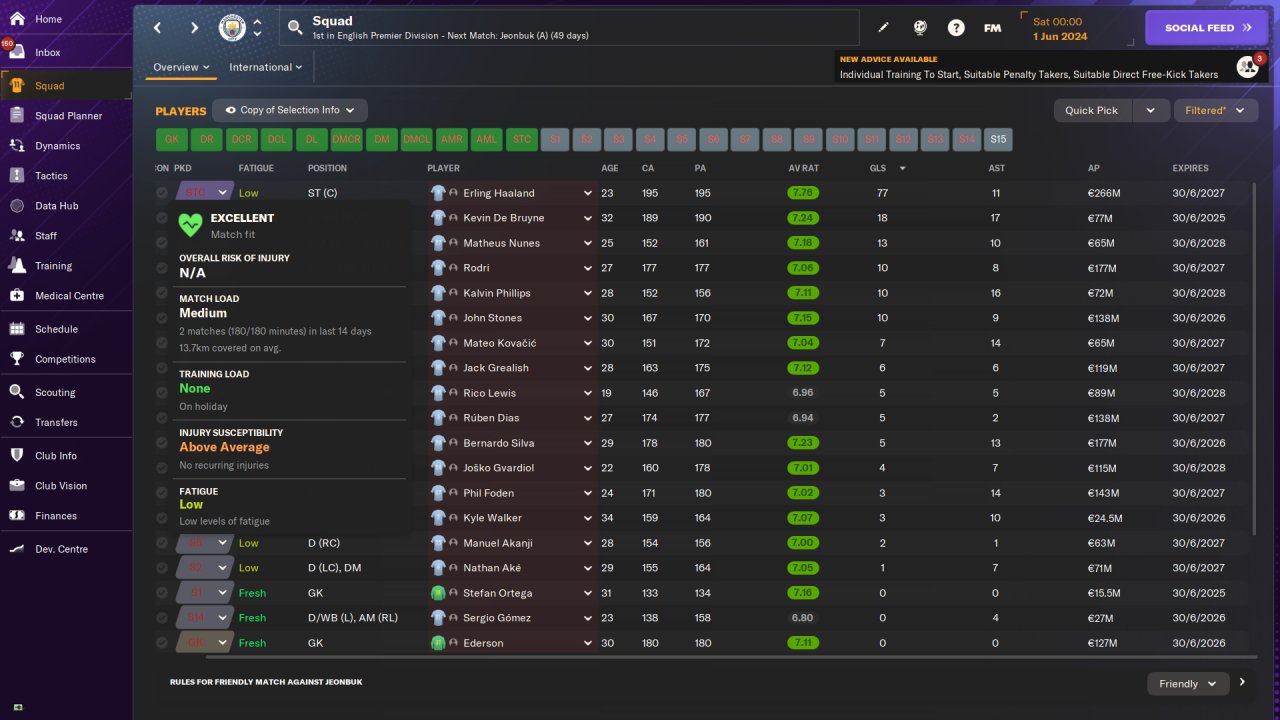
Task: Open the International tab menu
Action: [266, 67]
